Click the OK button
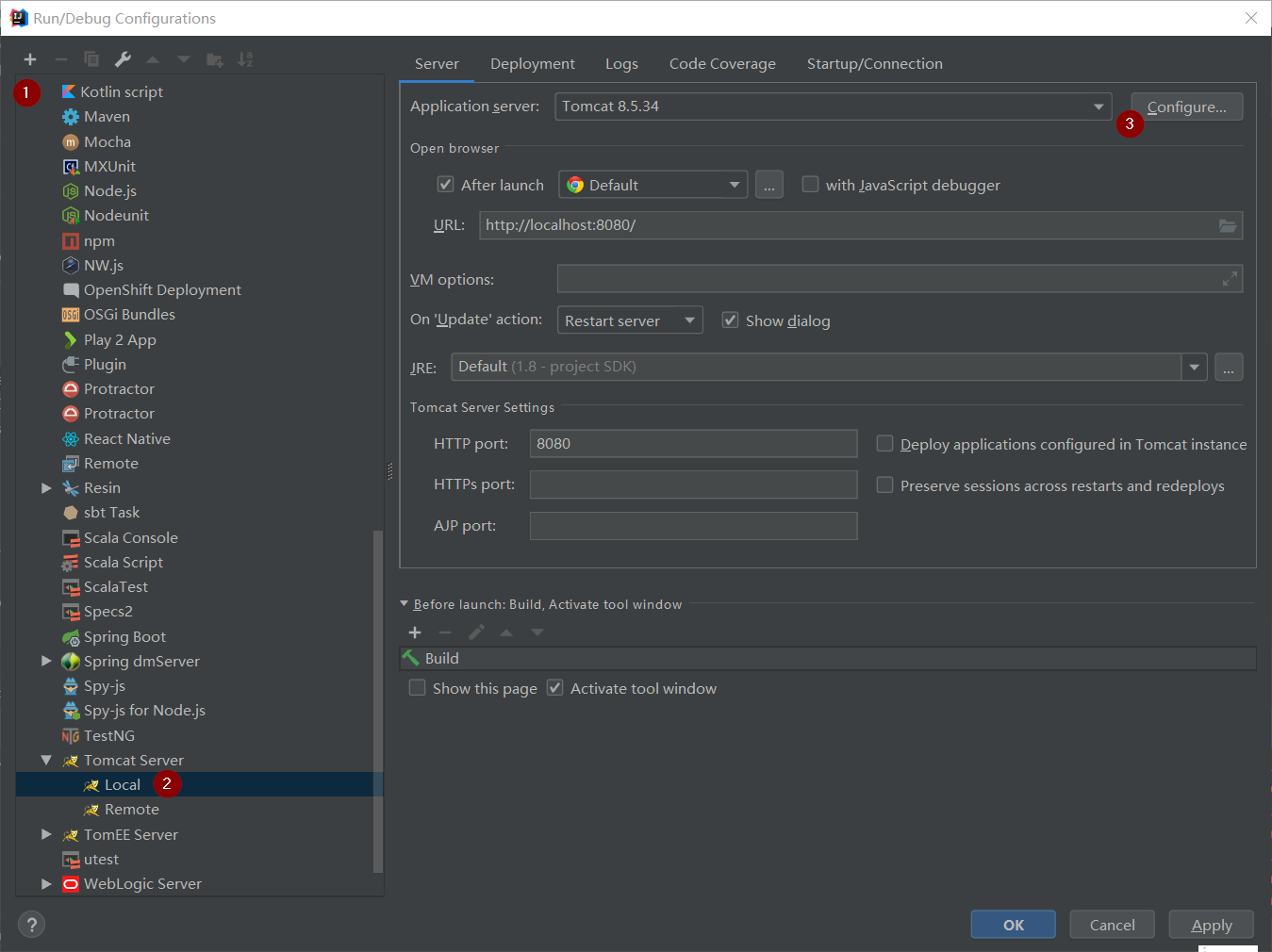 (1014, 925)
